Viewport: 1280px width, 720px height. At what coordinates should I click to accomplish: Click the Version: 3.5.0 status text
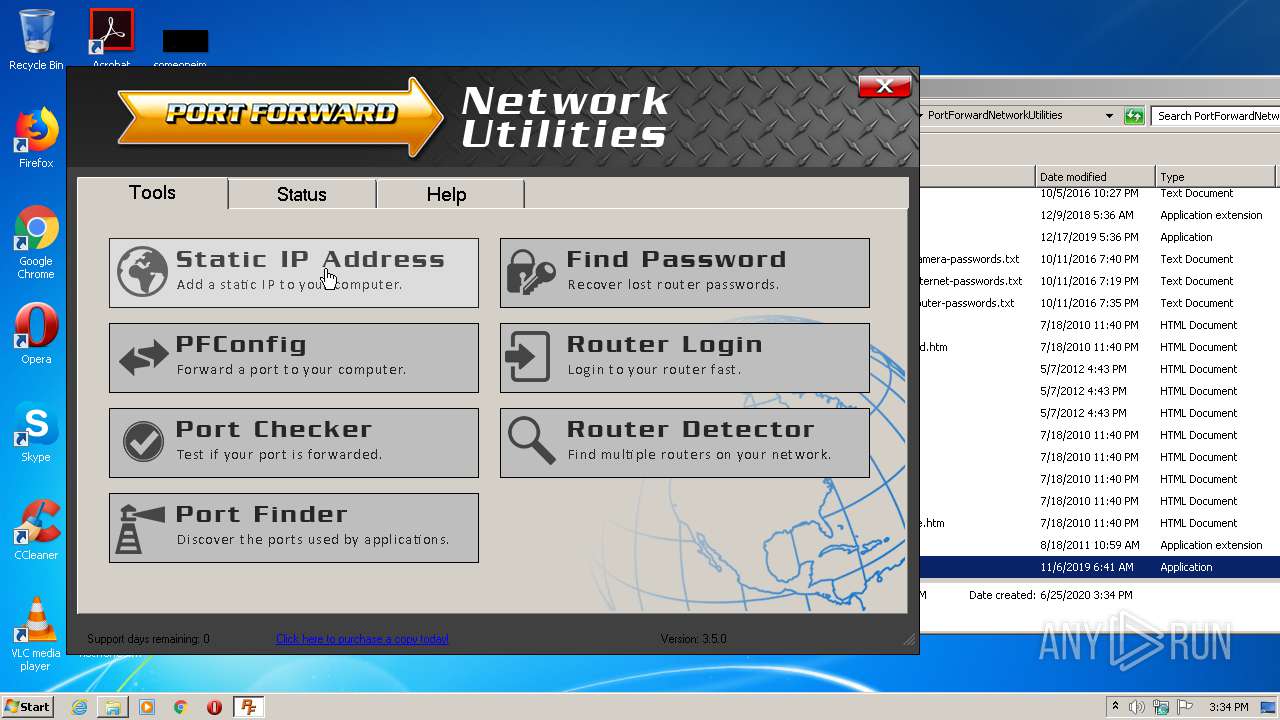coord(693,639)
